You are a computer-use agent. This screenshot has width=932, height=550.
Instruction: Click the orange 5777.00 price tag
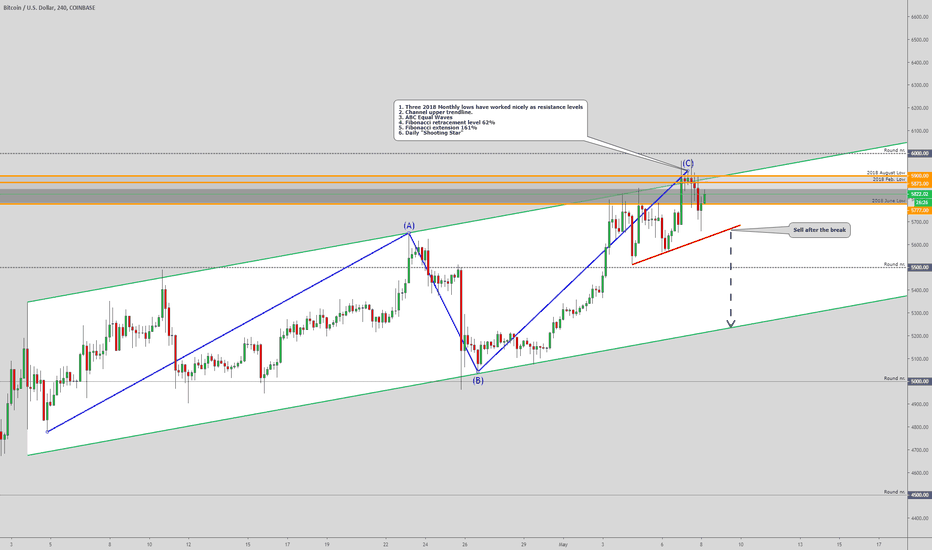920,210
